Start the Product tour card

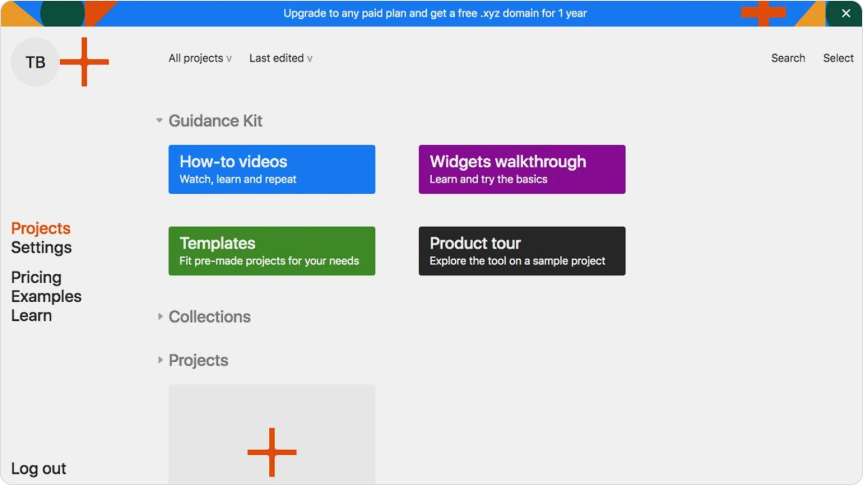pos(522,251)
